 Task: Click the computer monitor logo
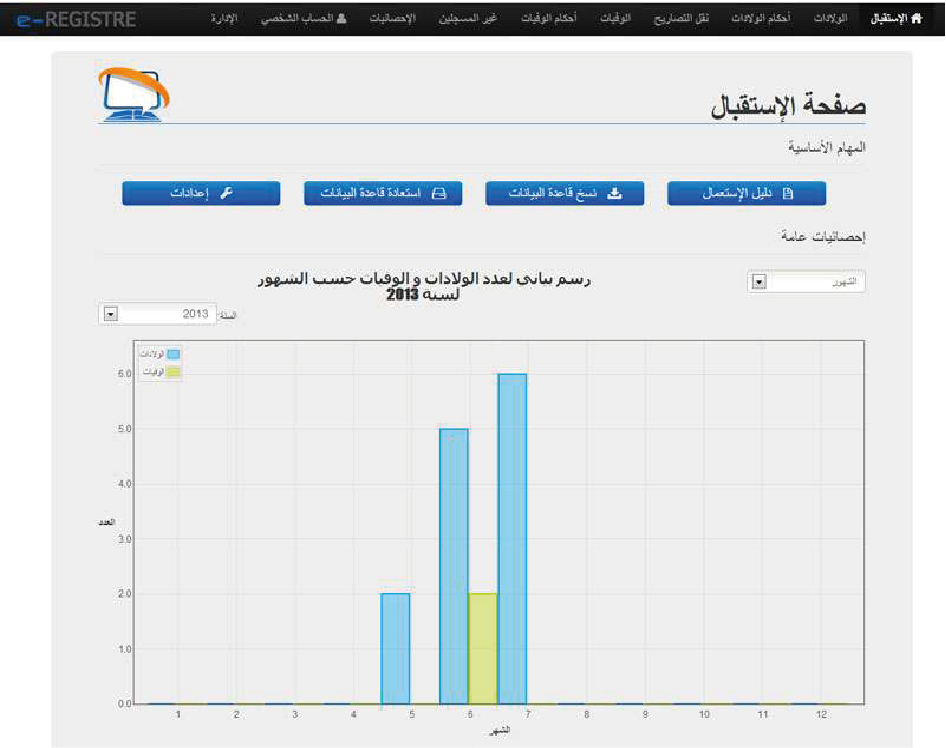[x=133, y=94]
